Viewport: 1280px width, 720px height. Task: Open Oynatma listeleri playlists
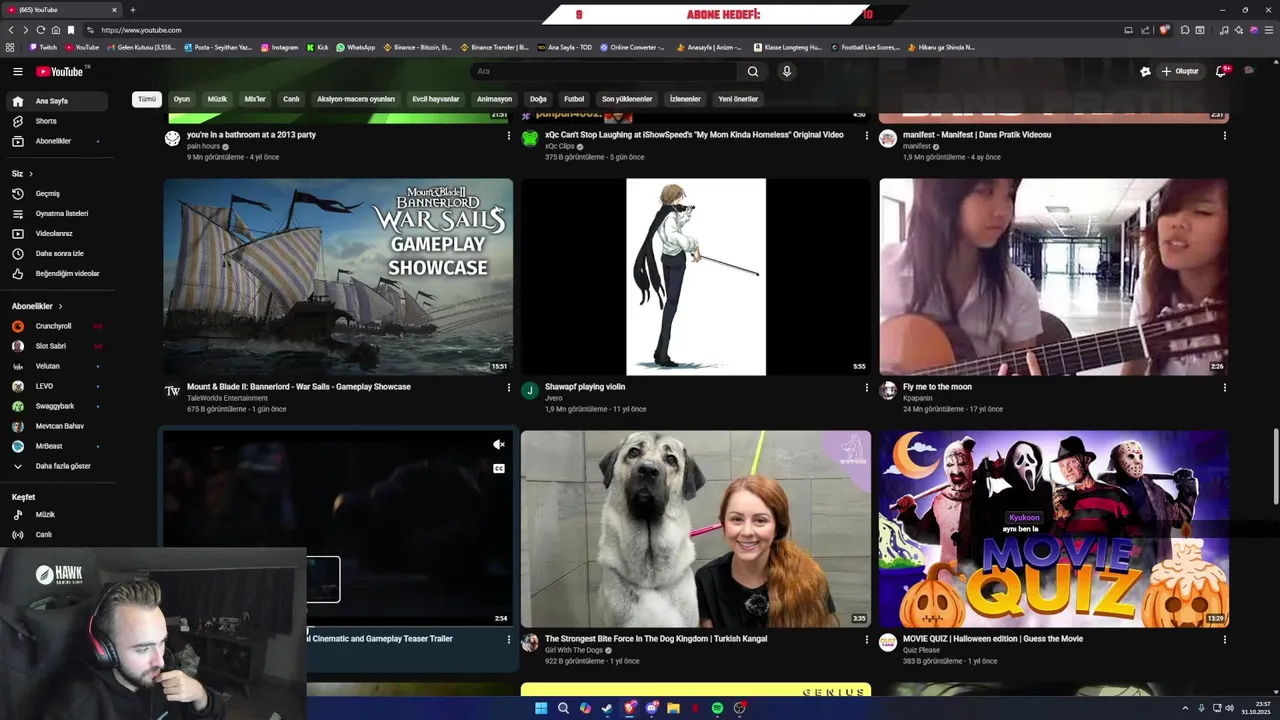click(x=59, y=213)
